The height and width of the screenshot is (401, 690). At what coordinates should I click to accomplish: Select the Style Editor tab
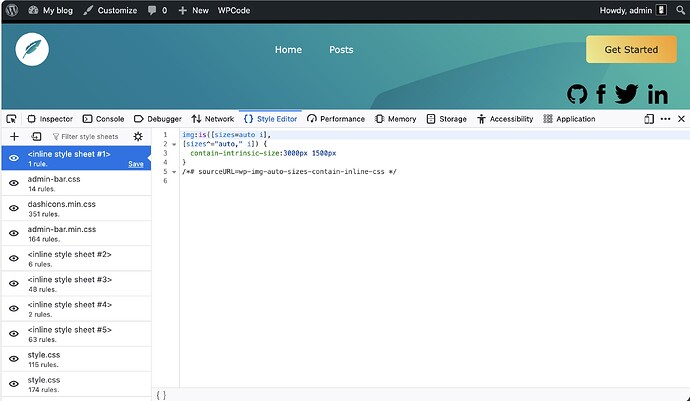(x=270, y=119)
